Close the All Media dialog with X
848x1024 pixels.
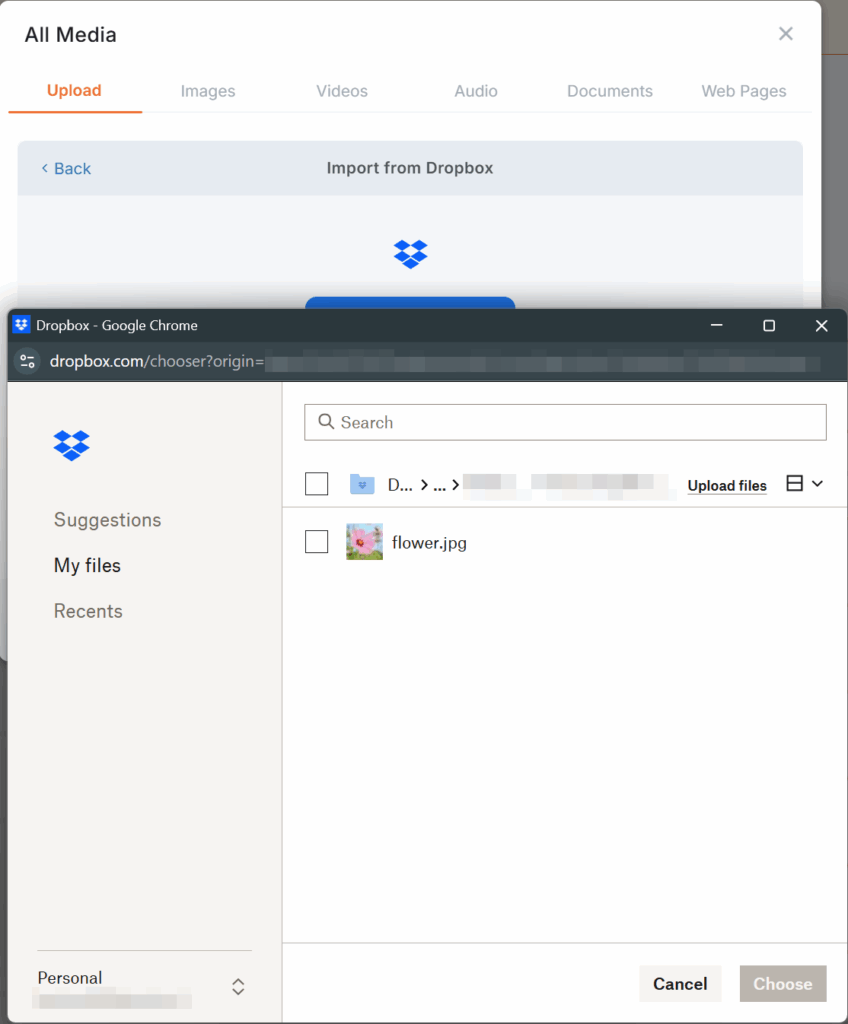click(785, 34)
